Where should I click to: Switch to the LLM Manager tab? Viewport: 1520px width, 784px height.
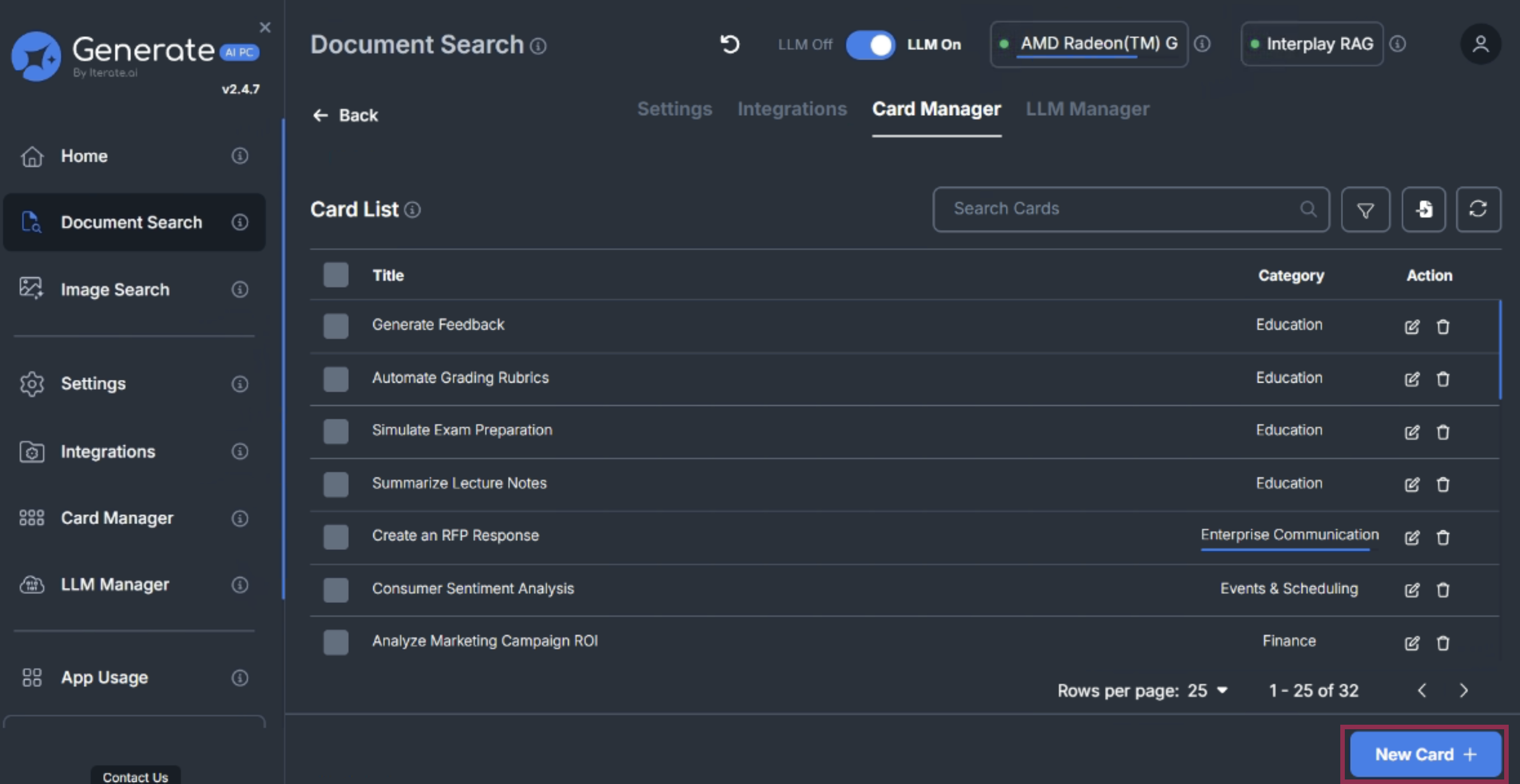coord(1087,109)
